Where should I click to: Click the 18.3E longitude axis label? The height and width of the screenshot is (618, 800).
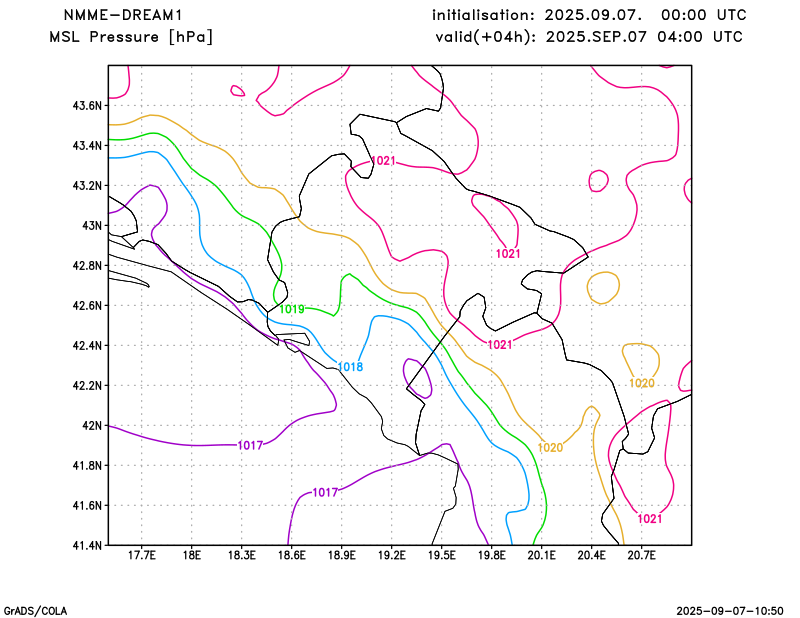[242, 555]
